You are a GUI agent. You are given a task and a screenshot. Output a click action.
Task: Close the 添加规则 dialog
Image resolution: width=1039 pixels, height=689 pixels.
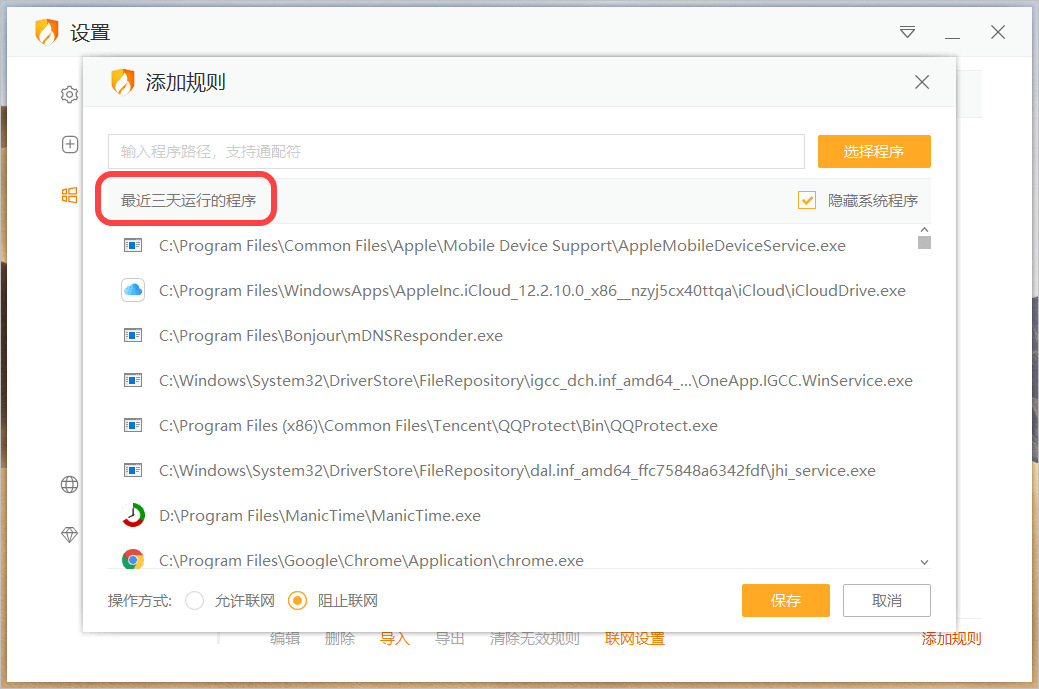(922, 82)
